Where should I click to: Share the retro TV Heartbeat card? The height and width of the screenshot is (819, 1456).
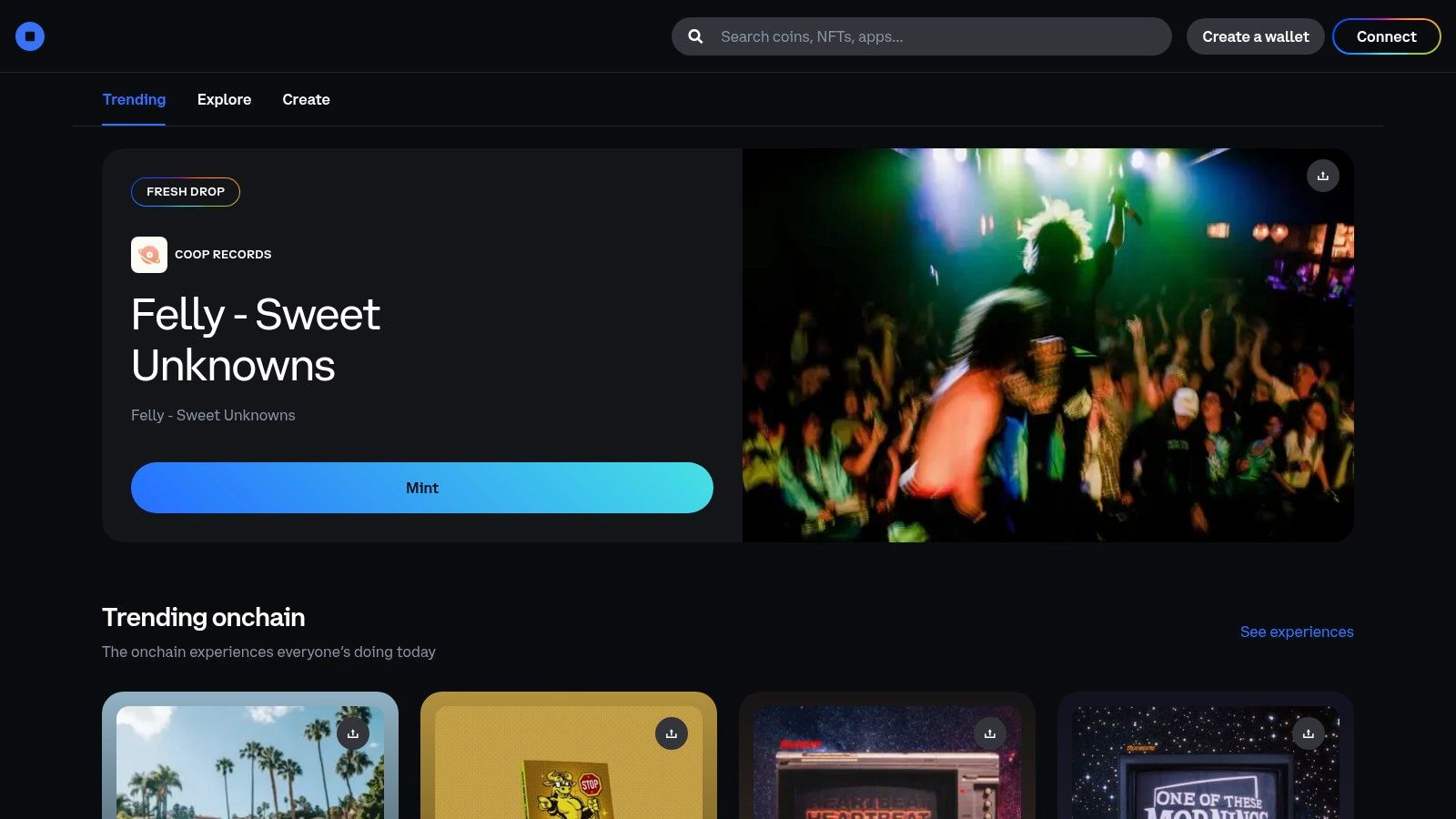pos(990,733)
